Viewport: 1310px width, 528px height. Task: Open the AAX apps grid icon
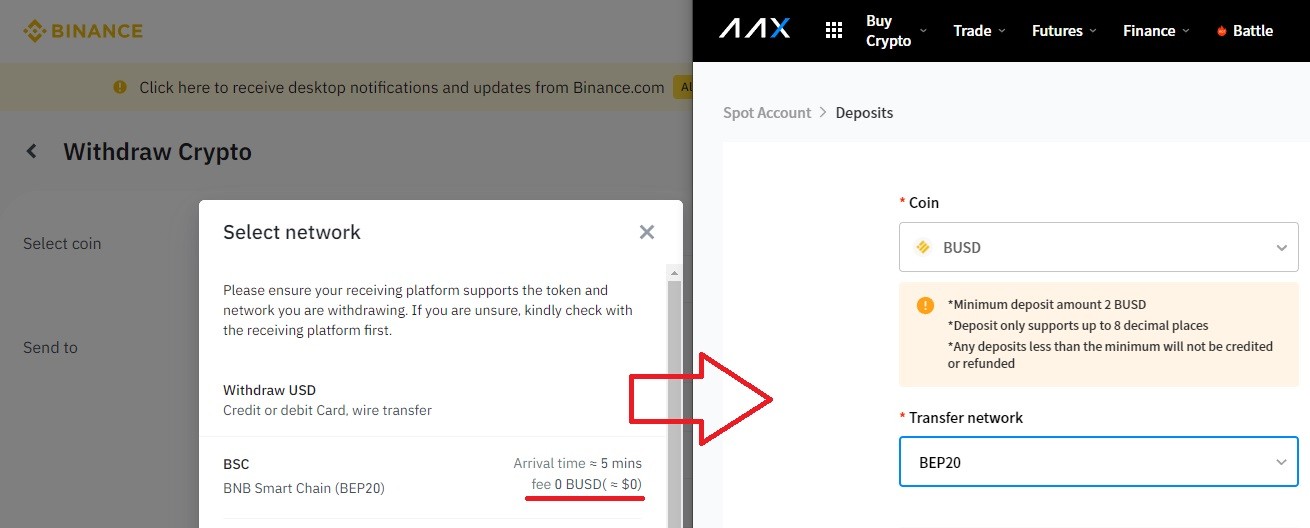click(x=833, y=30)
